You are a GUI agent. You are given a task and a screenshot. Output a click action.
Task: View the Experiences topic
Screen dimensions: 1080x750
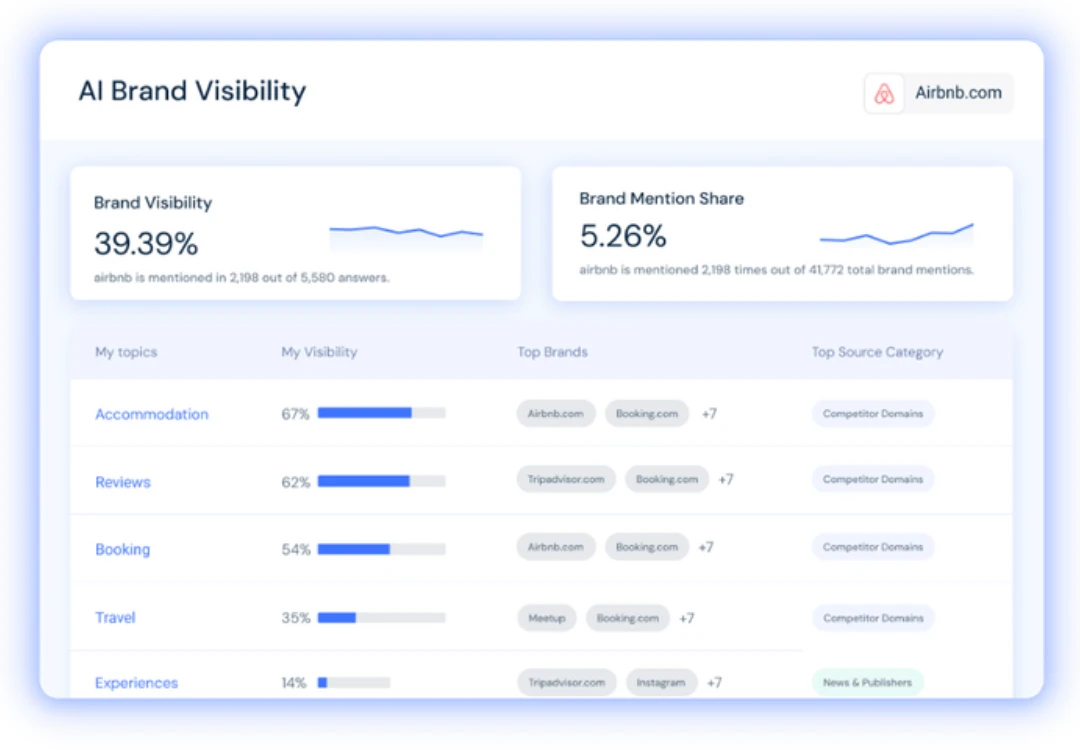click(136, 683)
